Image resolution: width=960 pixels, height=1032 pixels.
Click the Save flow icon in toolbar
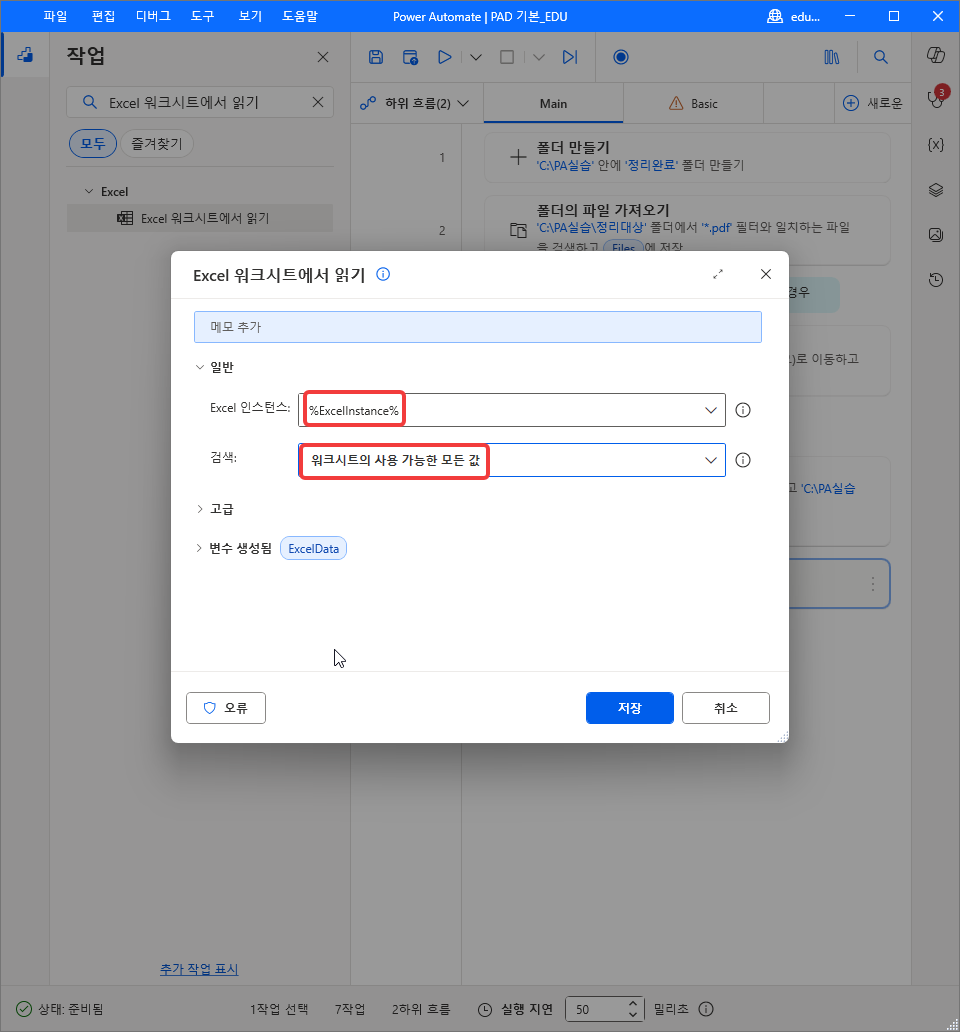click(x=376, y=57)
